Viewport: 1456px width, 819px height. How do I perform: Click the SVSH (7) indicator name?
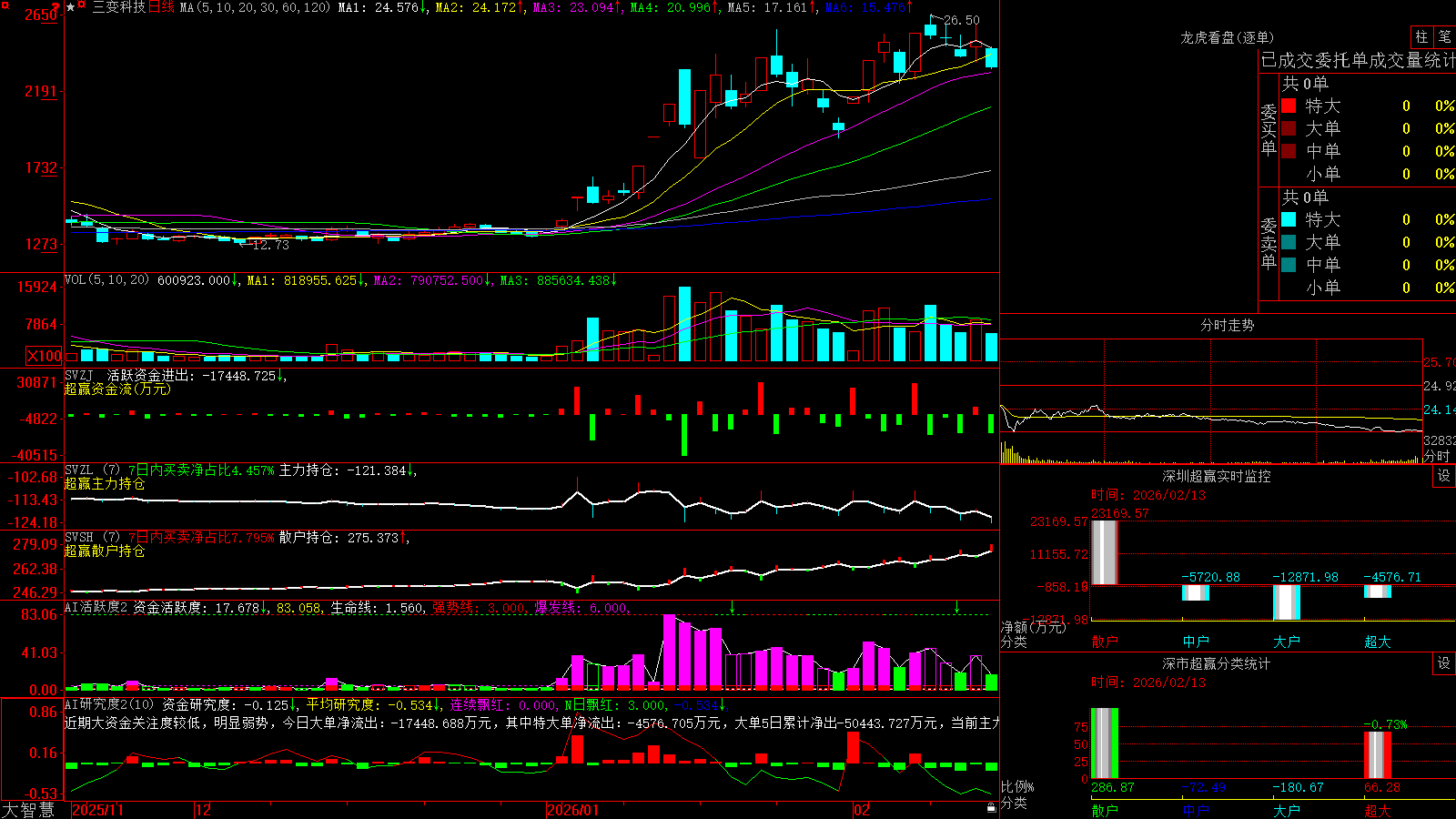click(92, 538)
